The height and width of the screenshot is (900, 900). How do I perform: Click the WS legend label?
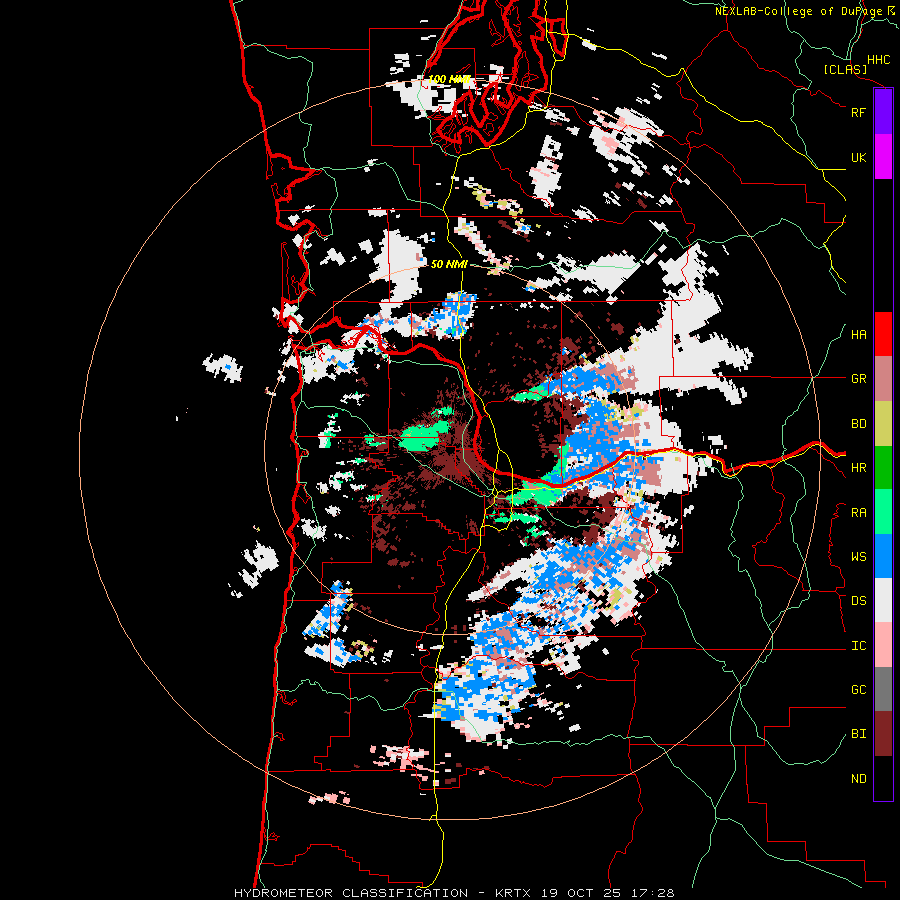point(858,557)
